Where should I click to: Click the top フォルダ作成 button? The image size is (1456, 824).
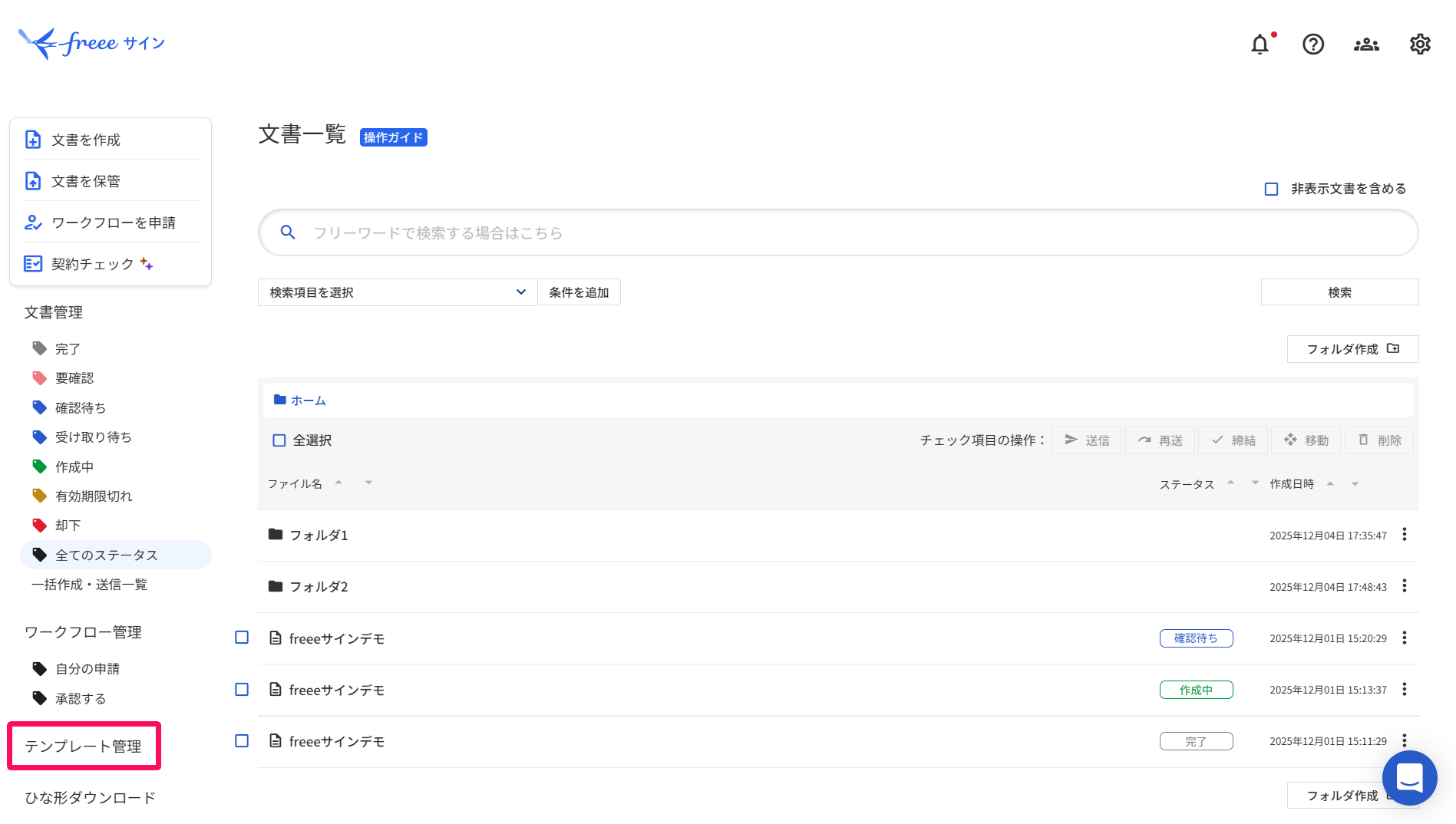pyautogui.click(x=1352, y=349)
